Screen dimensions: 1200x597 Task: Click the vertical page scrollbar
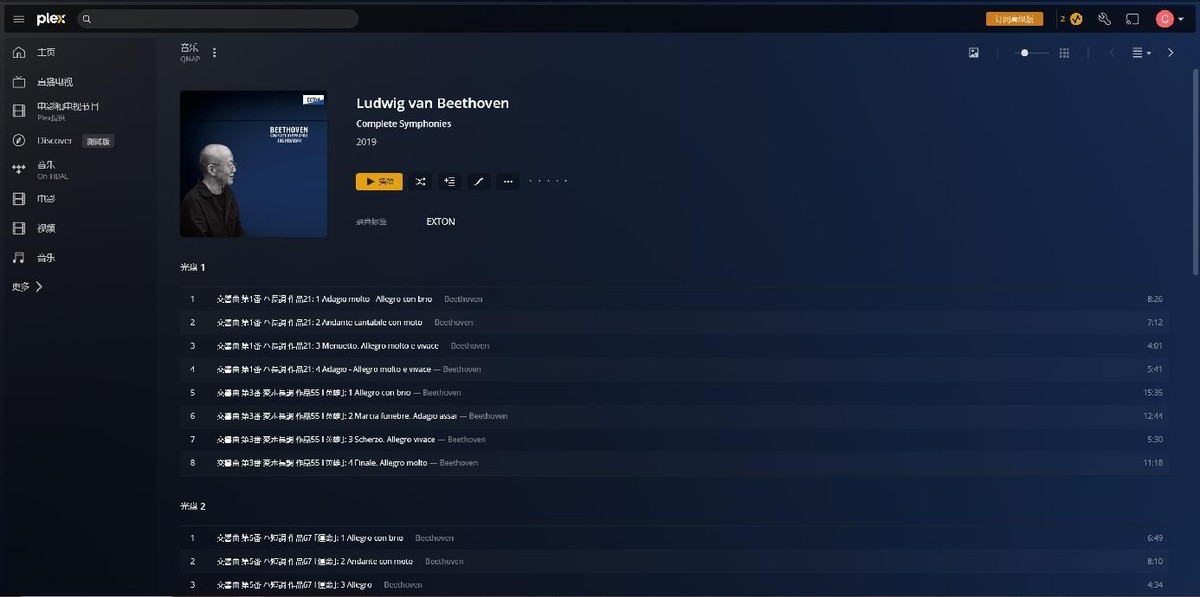pos(1194,172)
